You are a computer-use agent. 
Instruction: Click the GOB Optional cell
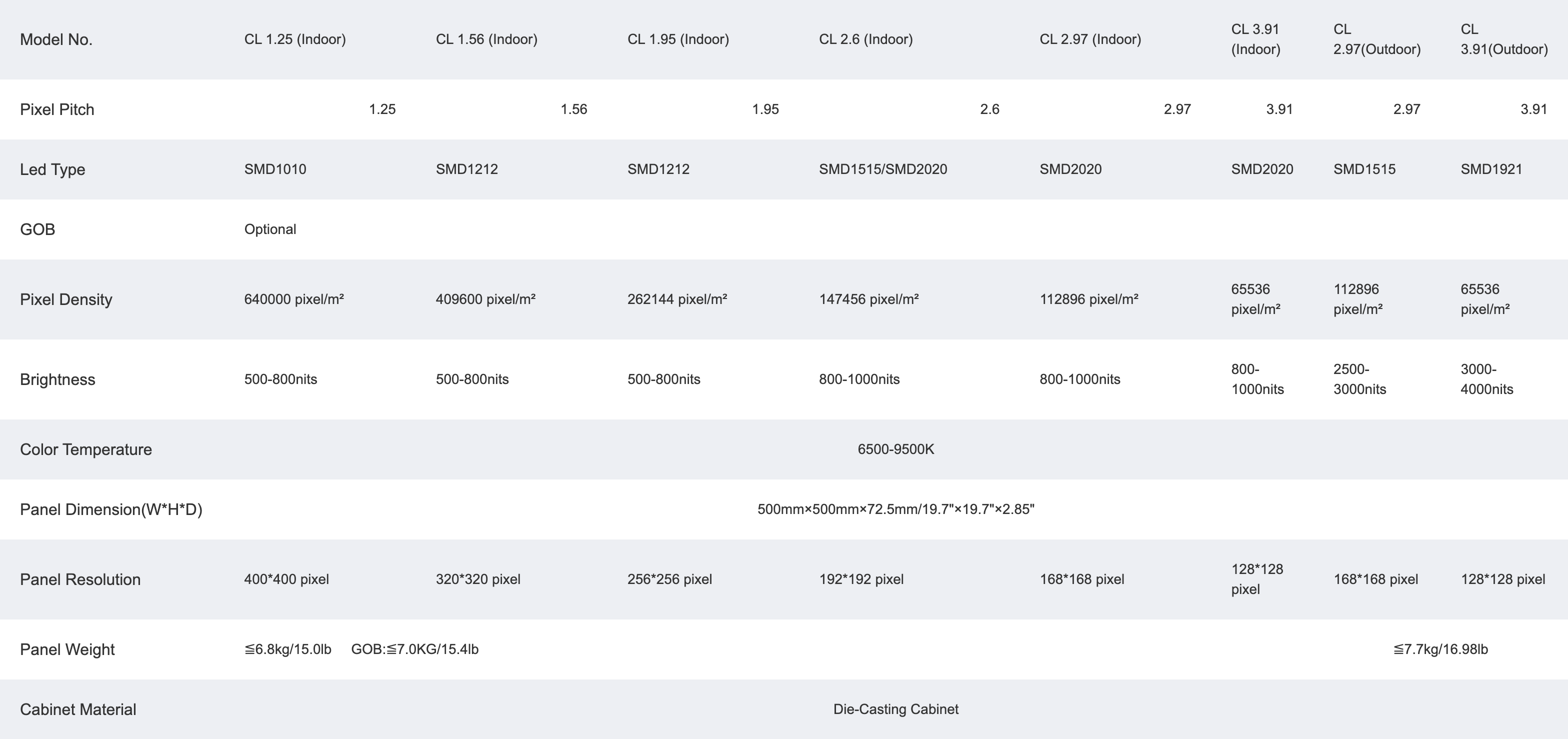click(270, 229)
